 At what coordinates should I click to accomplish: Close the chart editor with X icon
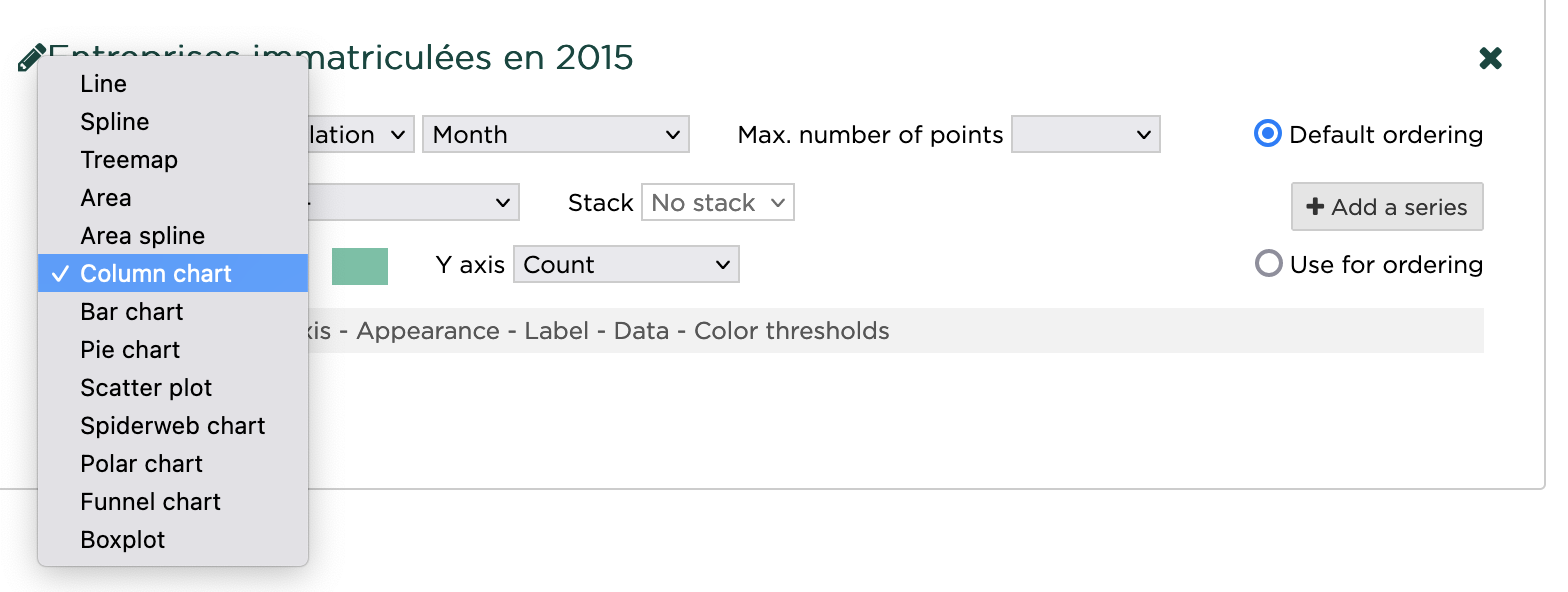pos(1490,59)
